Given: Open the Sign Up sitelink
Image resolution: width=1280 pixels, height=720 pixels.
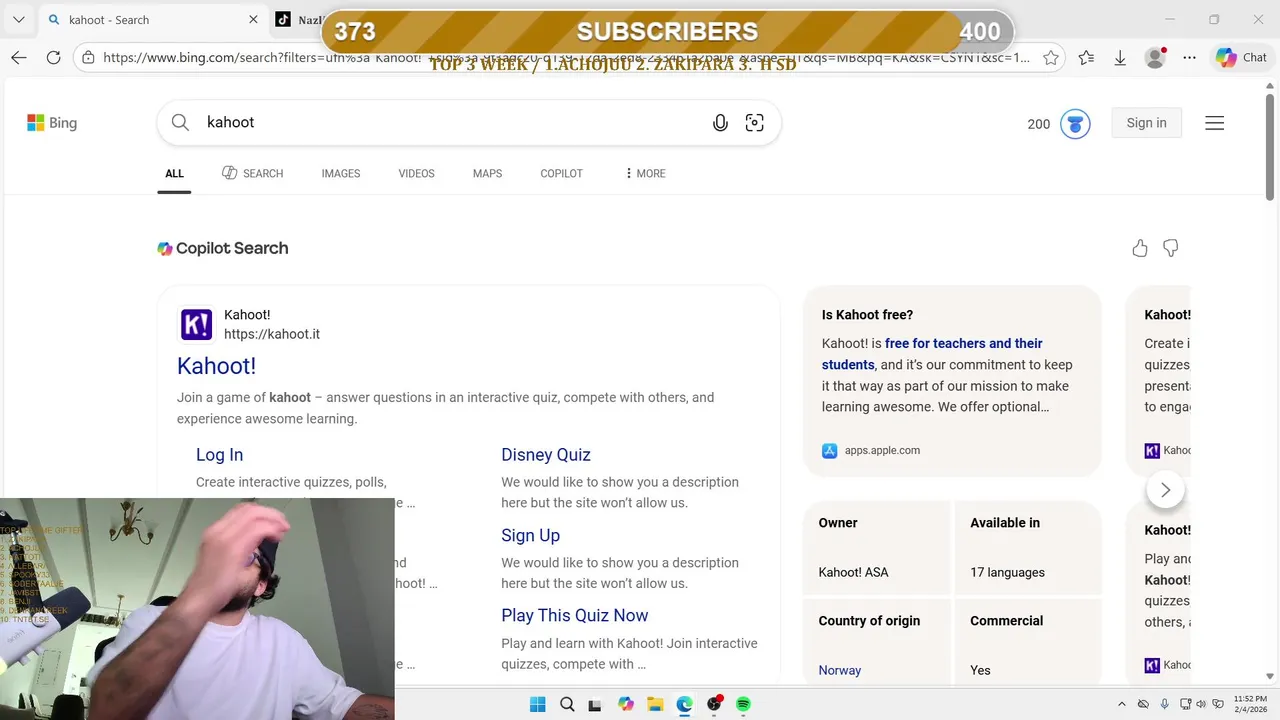Looking at the screenshot, I should [x=530, y=535].
